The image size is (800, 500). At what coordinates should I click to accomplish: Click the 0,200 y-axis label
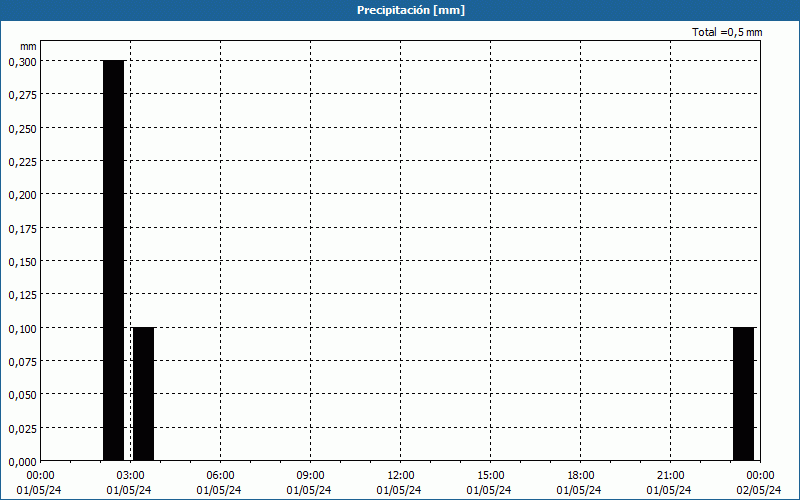[22, 195]
